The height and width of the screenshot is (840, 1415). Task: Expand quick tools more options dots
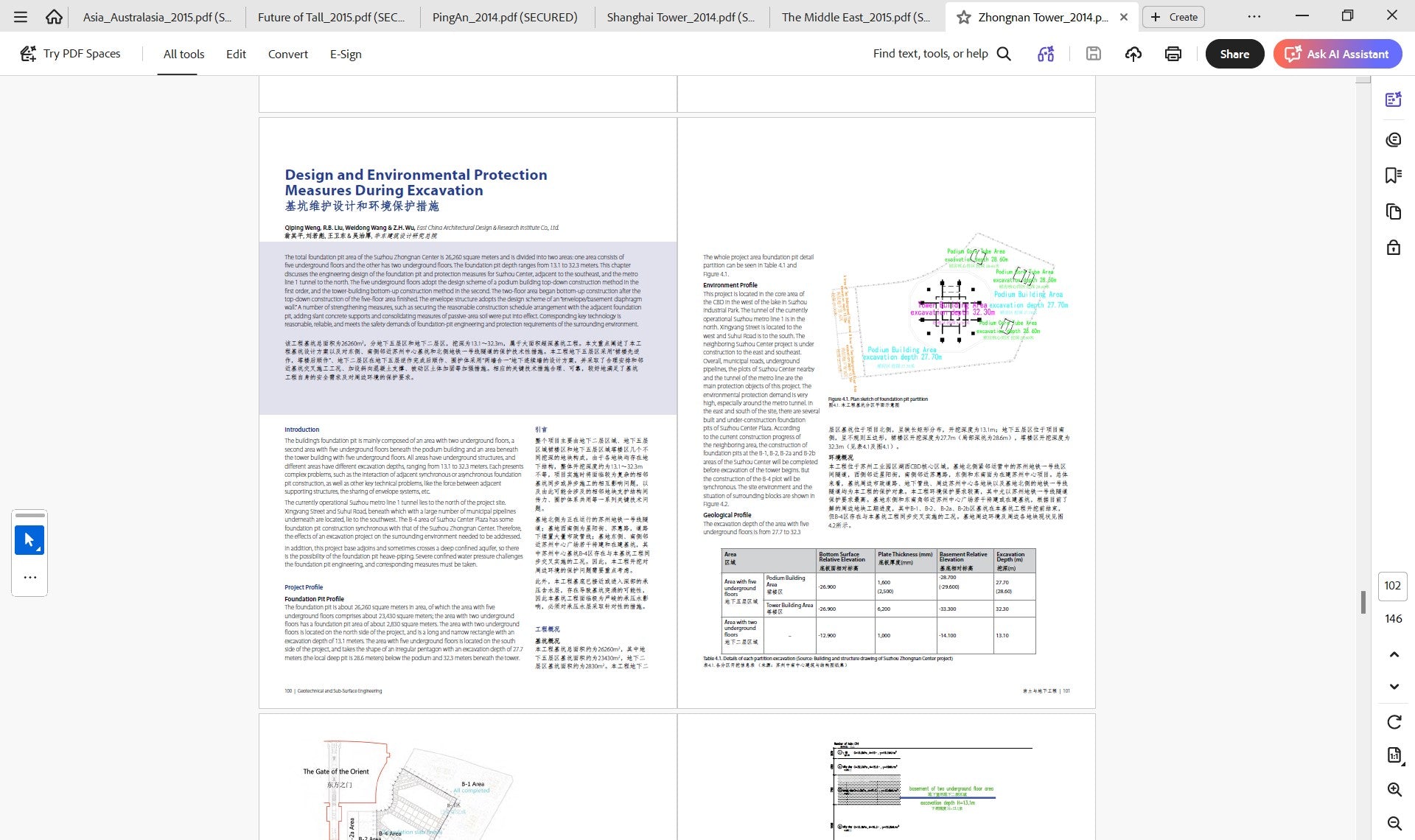click(29, 577)
